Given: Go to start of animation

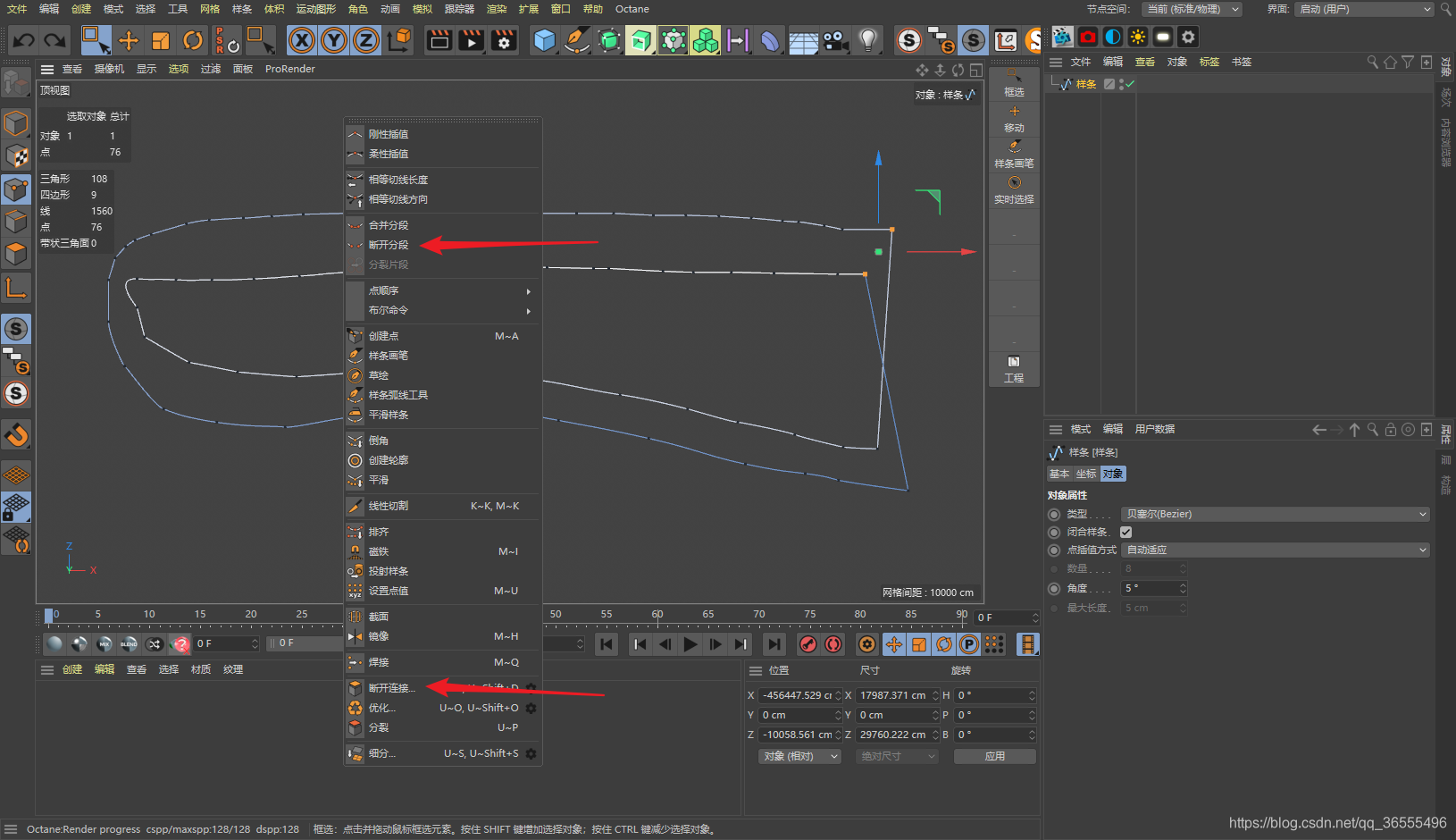Looking at the screenshot, I should point(607,644).
